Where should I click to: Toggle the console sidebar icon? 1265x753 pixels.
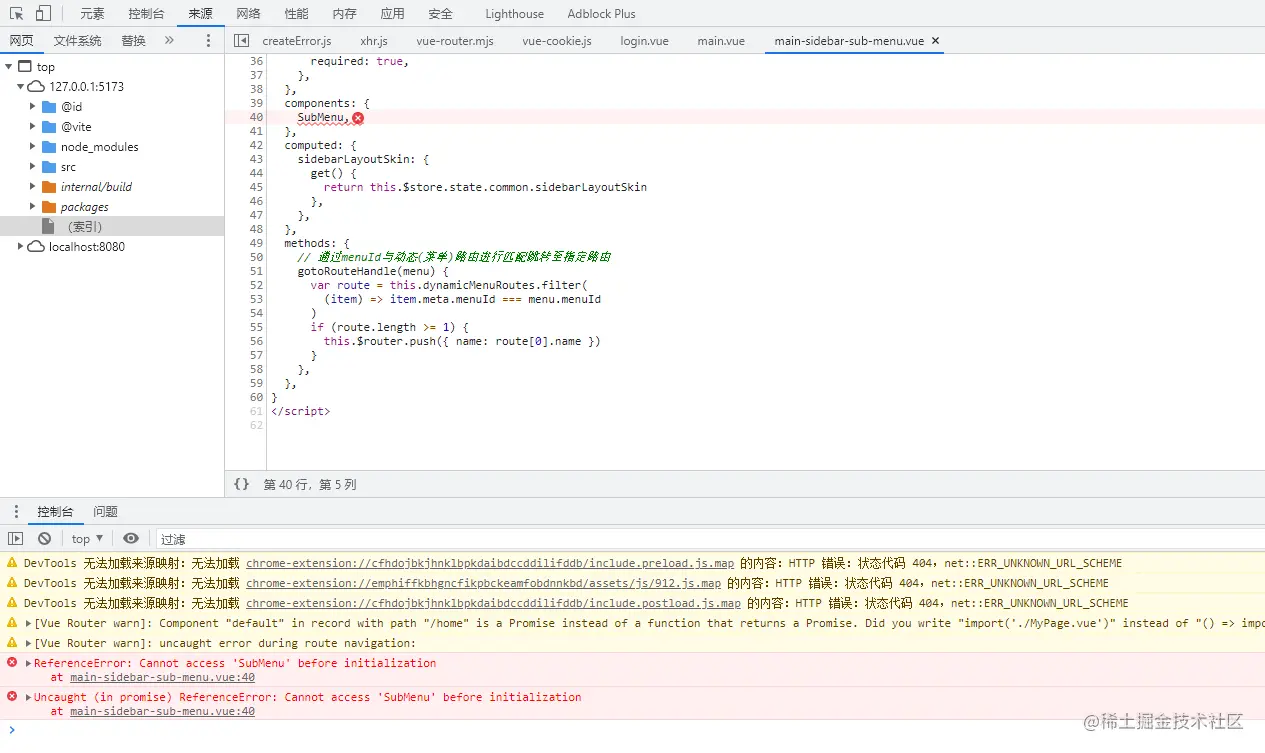[16, 538]
